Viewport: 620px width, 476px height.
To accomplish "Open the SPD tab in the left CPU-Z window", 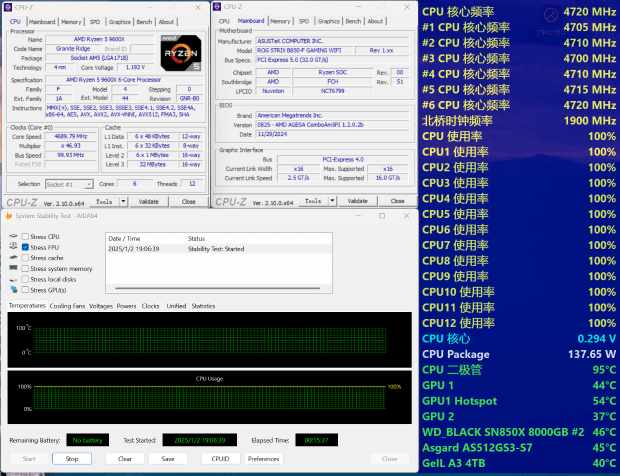I will 95,22.
